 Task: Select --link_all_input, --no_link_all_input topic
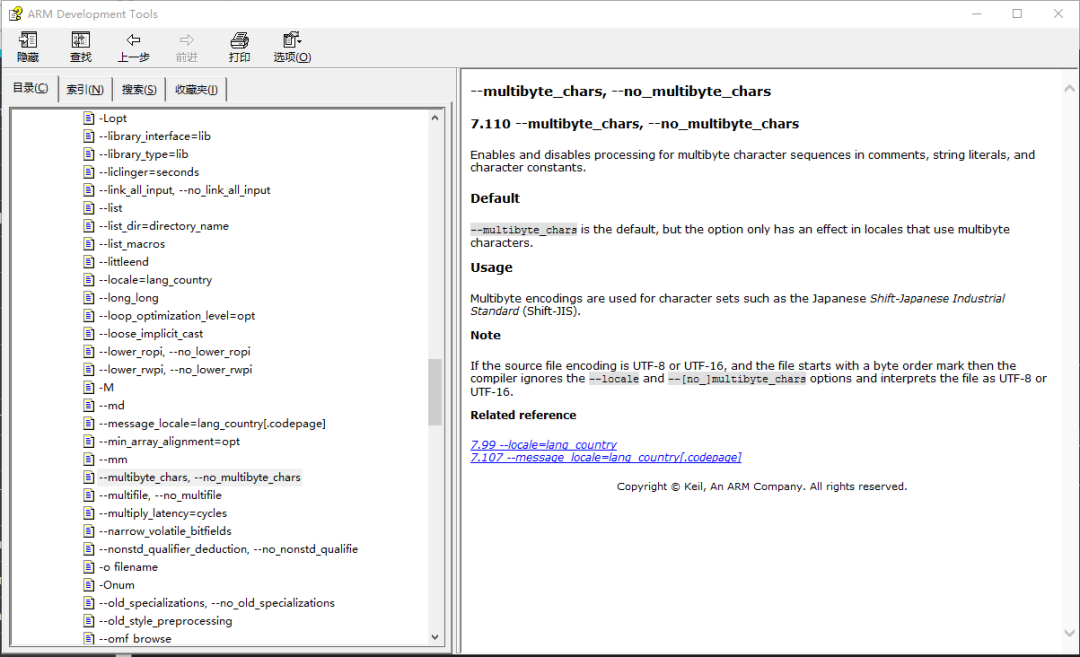185,190
